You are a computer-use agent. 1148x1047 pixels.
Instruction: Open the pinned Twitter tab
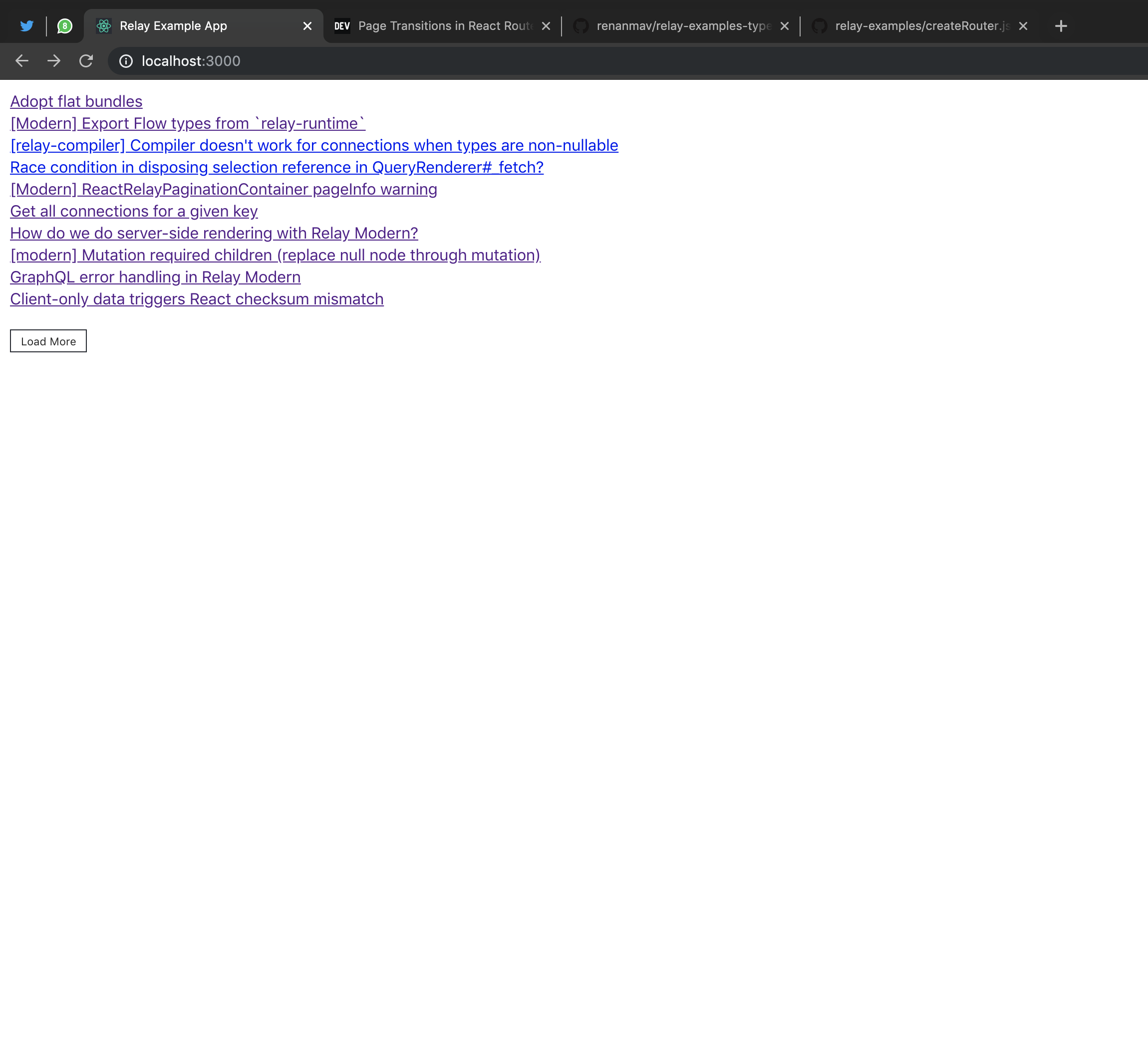(27, 25)
